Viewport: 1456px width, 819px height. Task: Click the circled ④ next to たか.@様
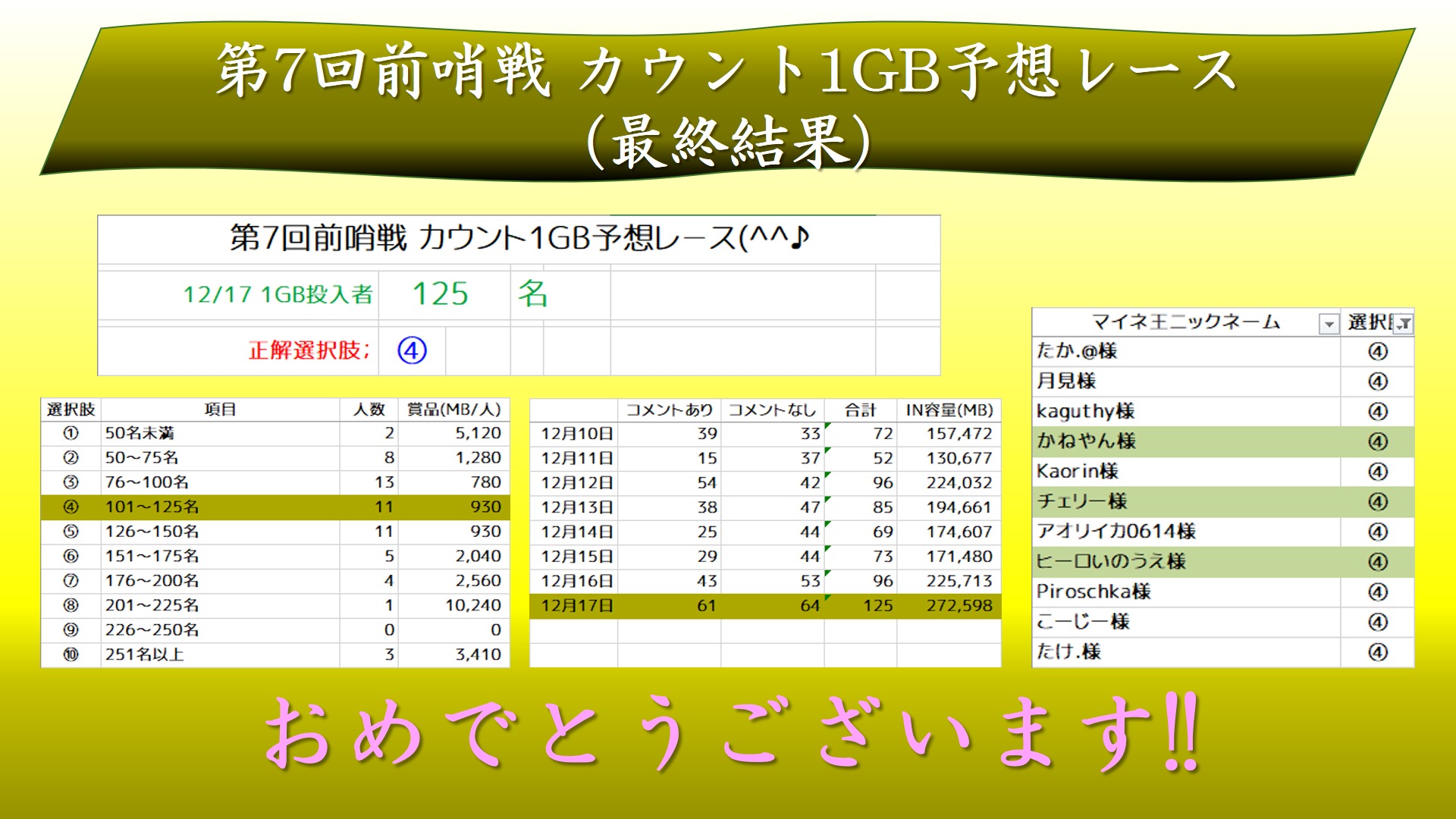(1377, 351)
